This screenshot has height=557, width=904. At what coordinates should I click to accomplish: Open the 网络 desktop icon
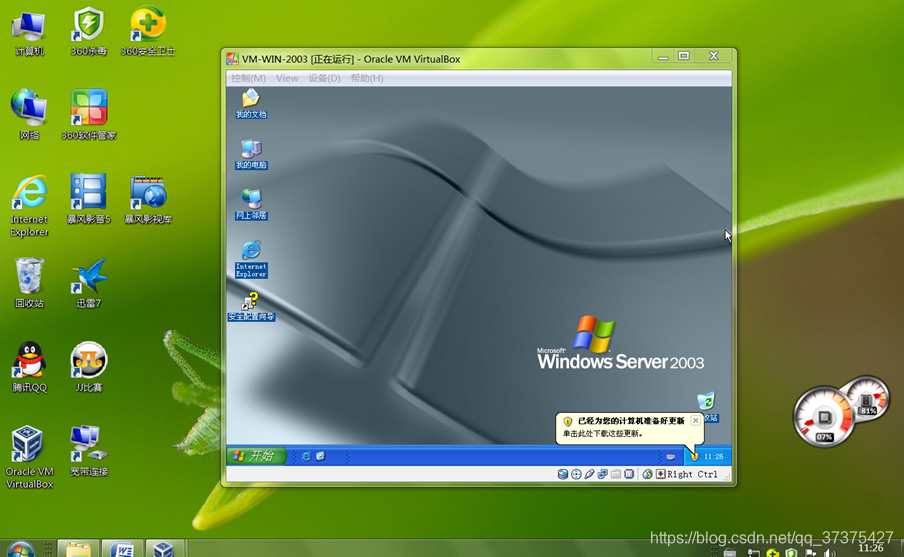coord(29,115)
